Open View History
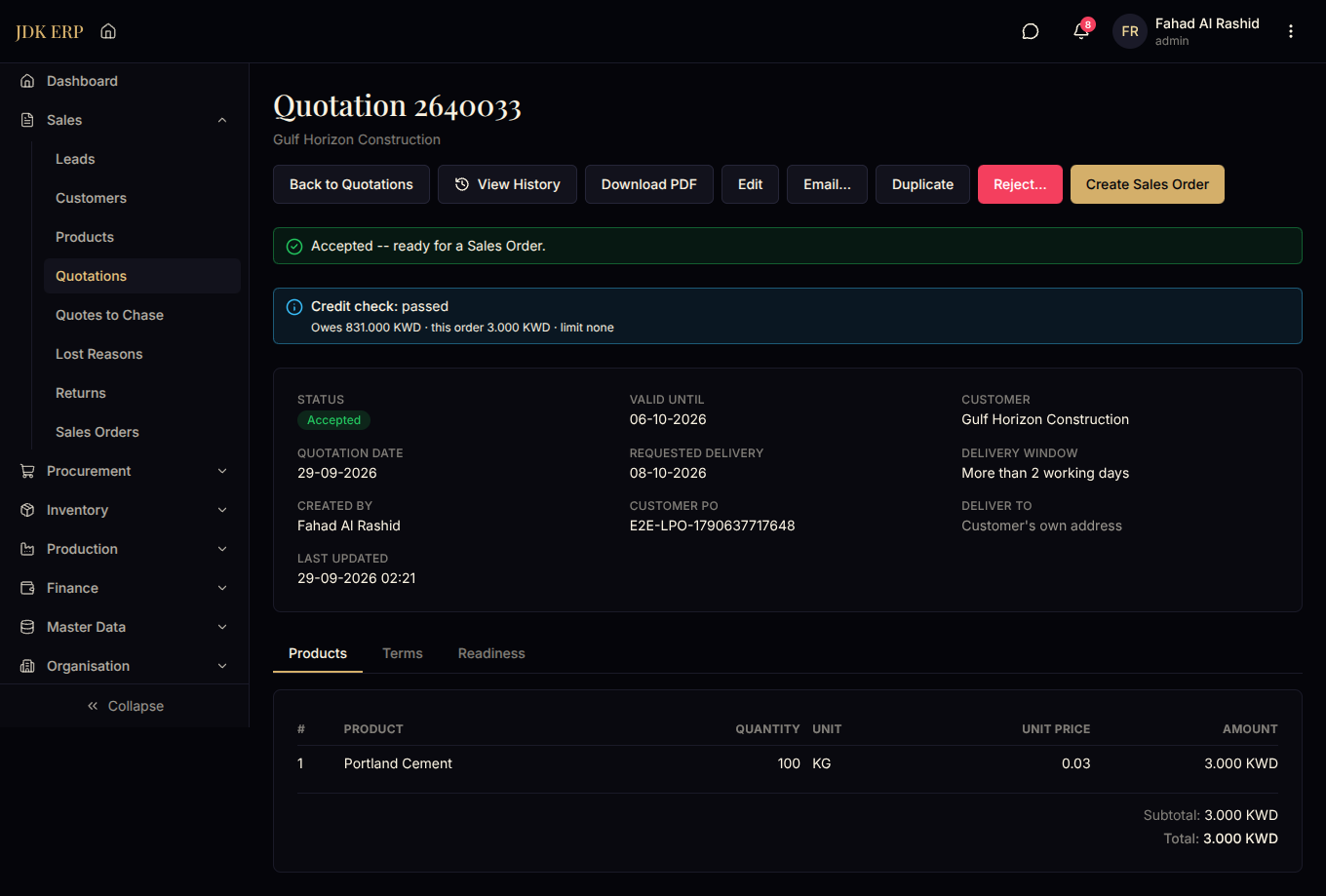 tap(507, 184)
